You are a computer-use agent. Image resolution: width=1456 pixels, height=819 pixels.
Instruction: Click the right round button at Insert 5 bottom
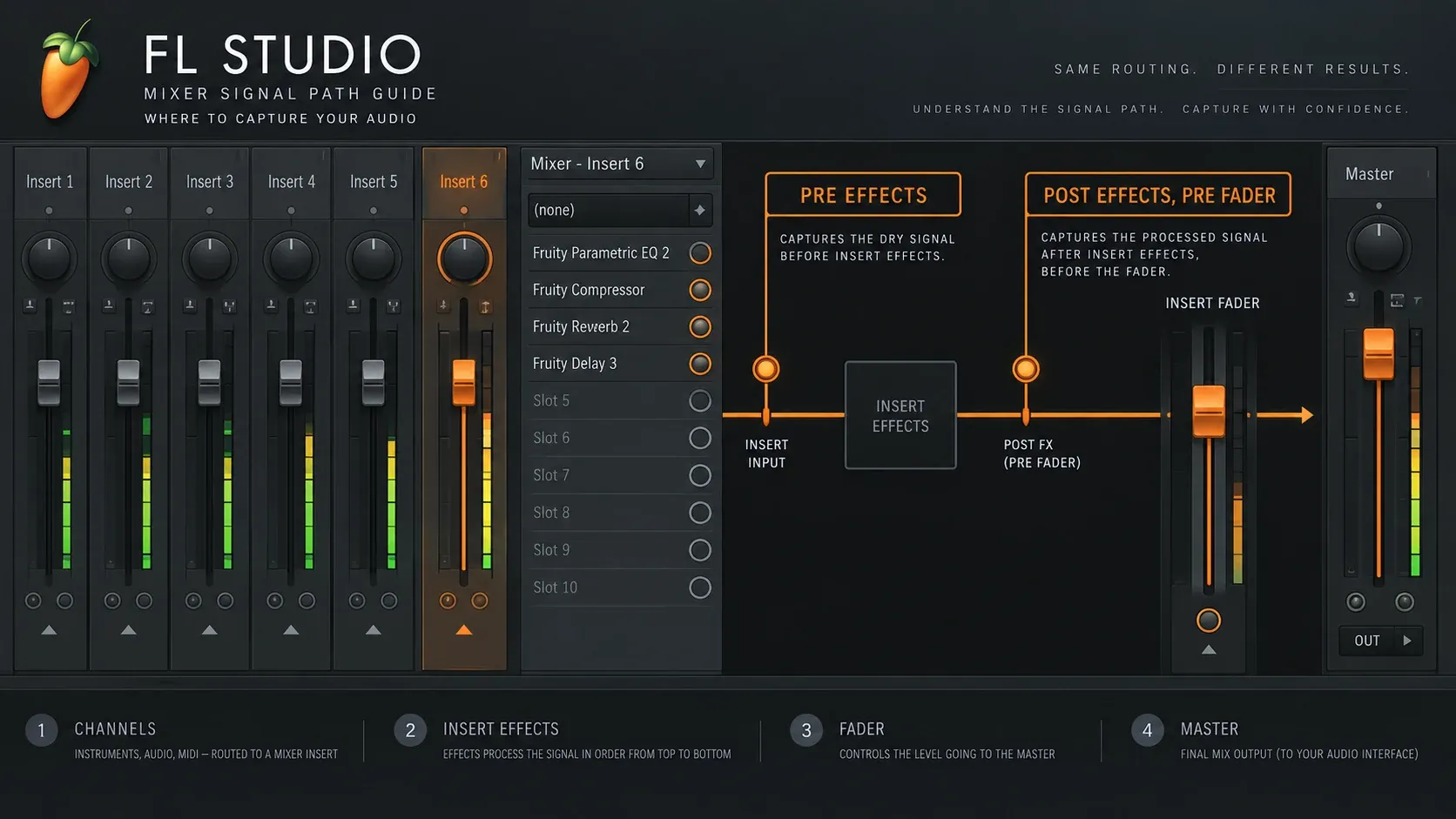coord(389,601)
